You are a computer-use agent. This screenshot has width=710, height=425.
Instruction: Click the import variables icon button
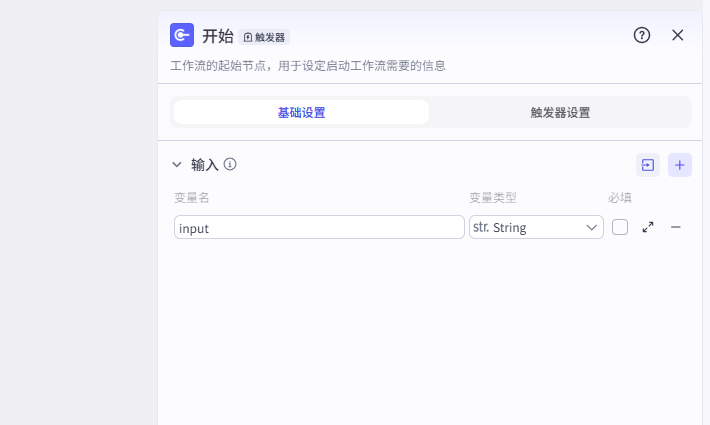[648, 165]
